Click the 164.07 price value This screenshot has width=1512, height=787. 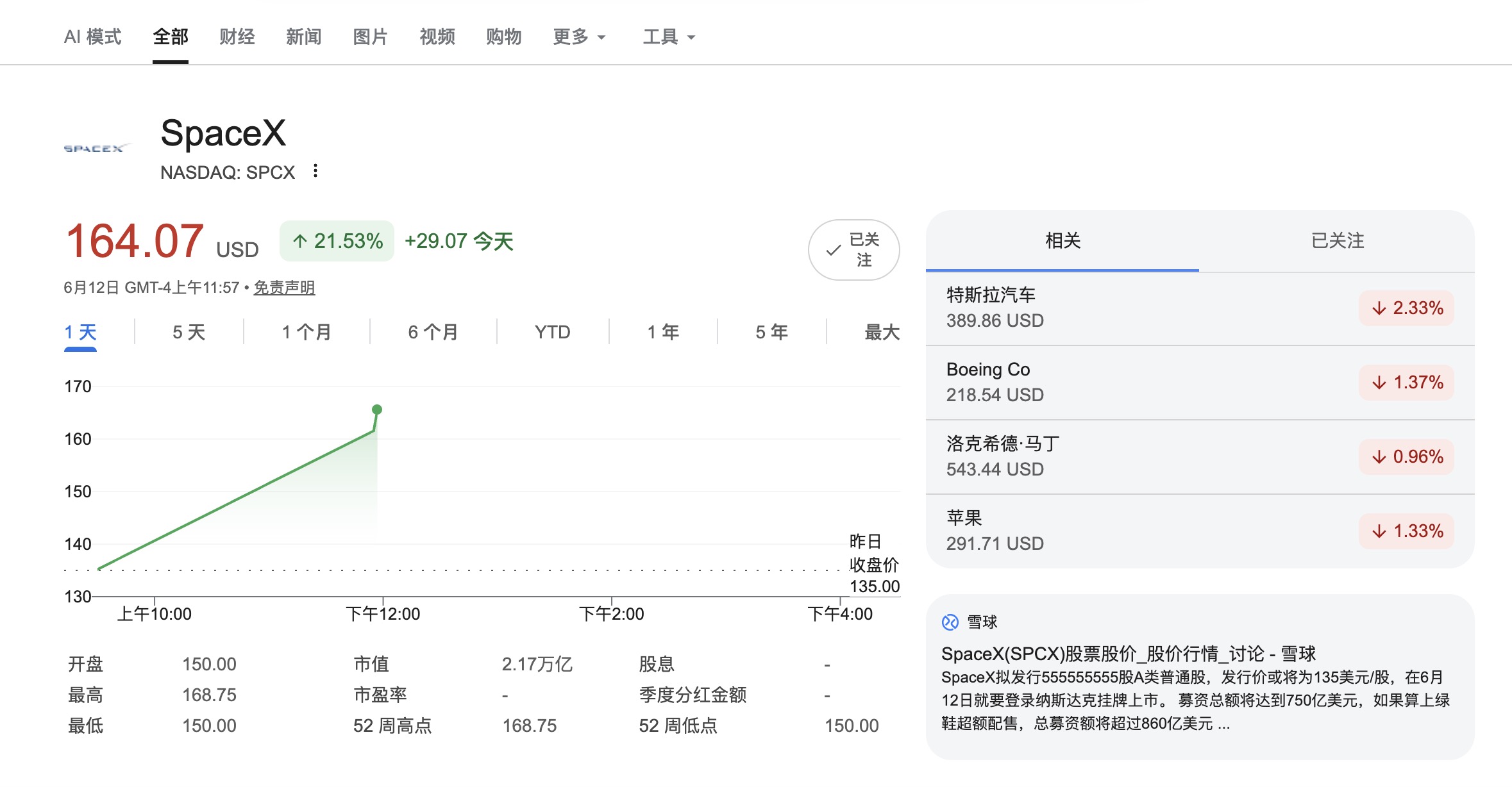point(135,242)
